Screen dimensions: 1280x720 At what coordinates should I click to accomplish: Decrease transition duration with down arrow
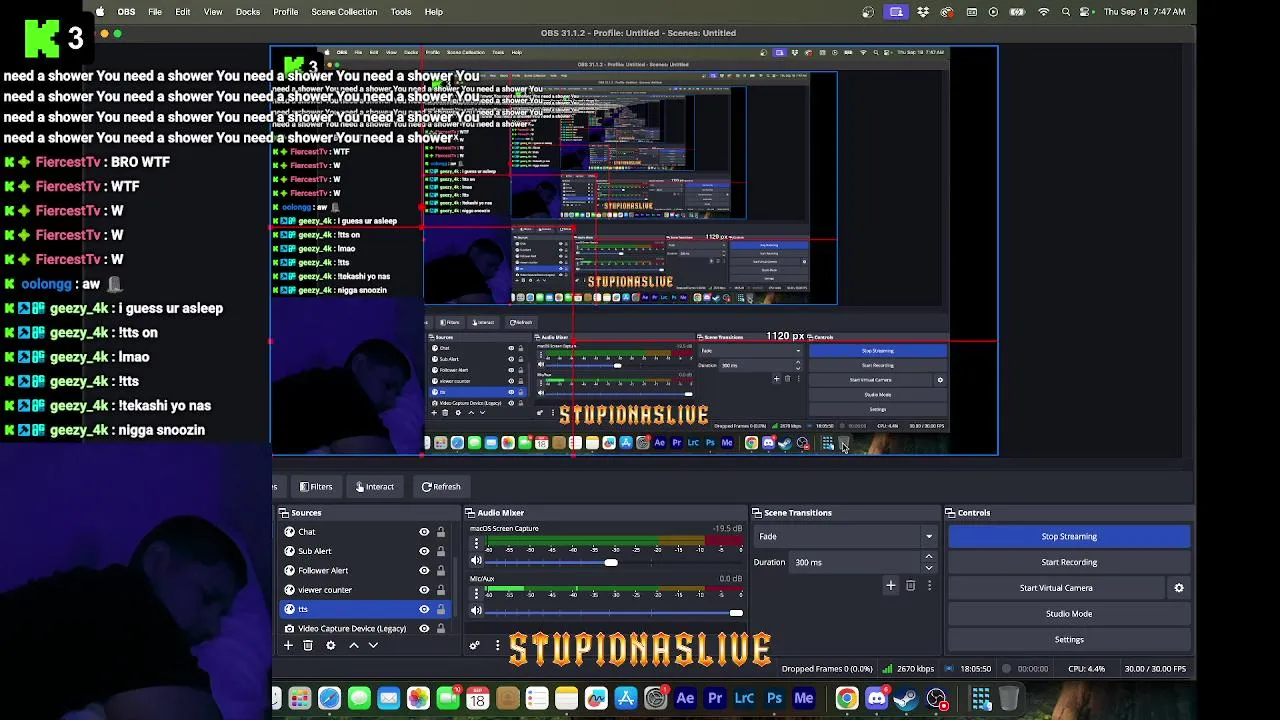(x=929, y=568)
